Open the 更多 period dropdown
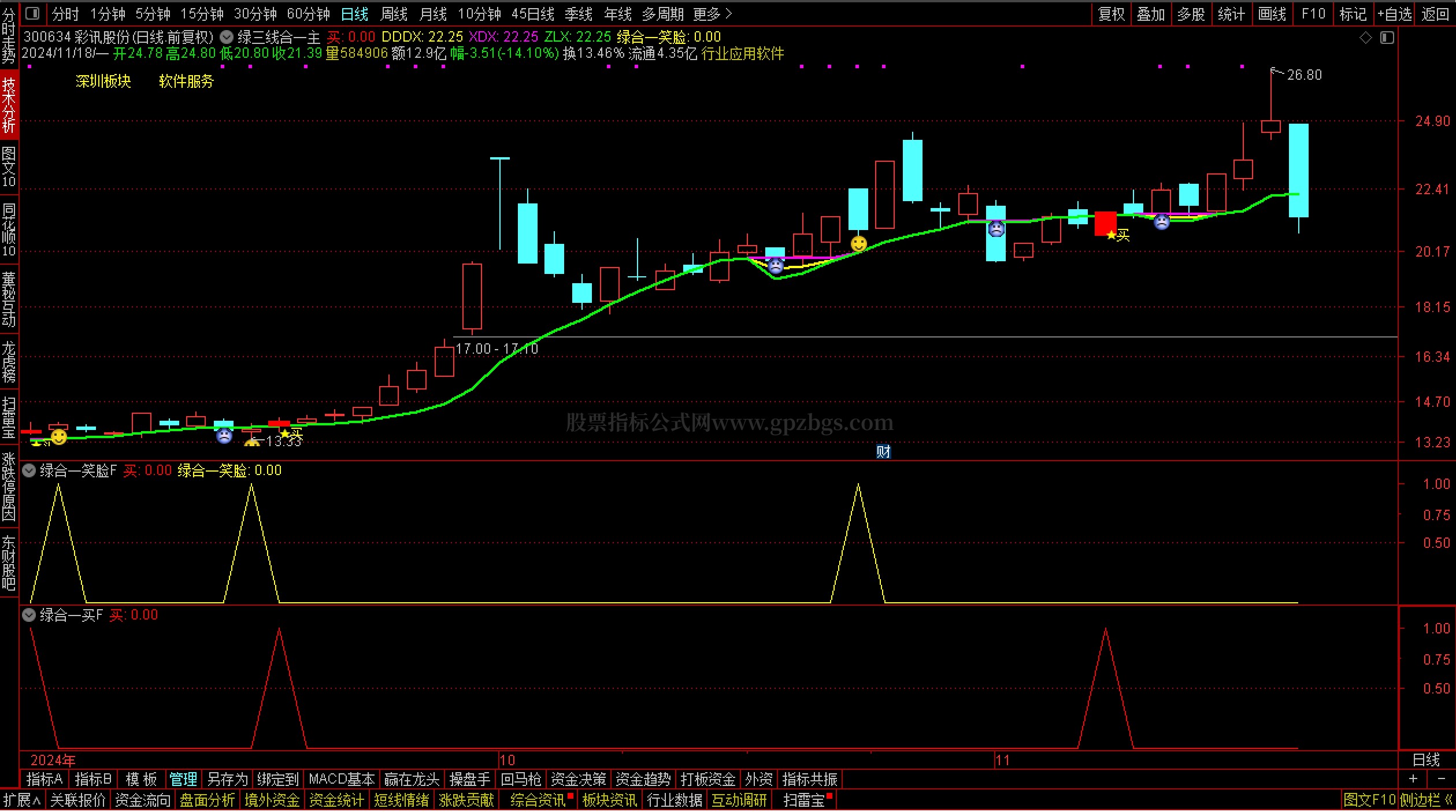The image size is (1456, 812). tap(712, 13)
